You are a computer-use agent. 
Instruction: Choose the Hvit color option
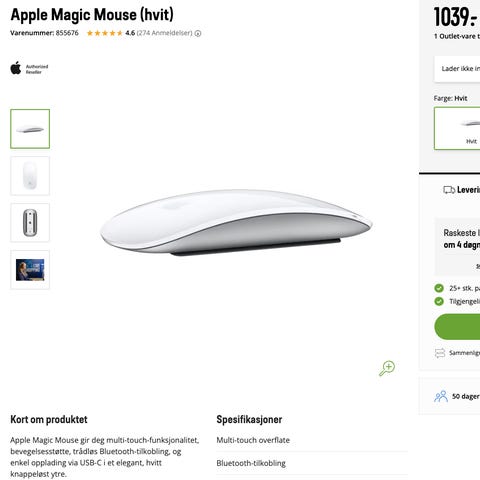(x=457, y=128)
